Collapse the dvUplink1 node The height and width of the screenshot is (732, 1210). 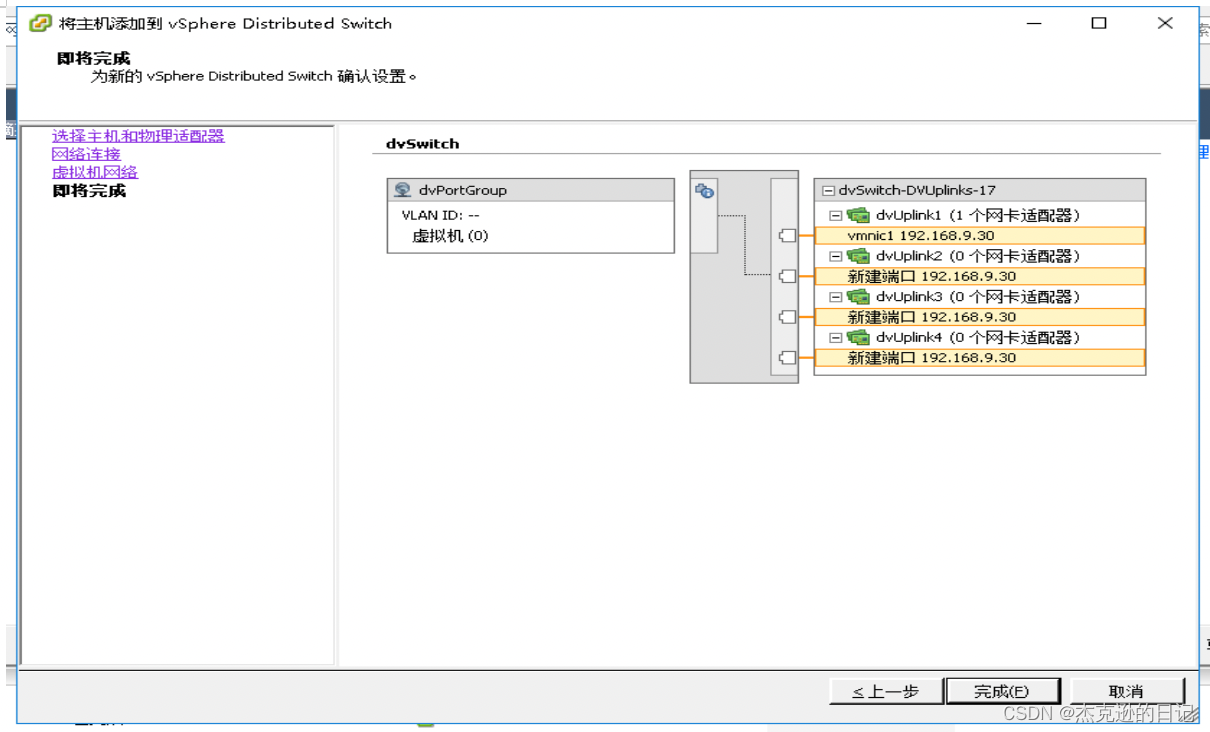837,215
